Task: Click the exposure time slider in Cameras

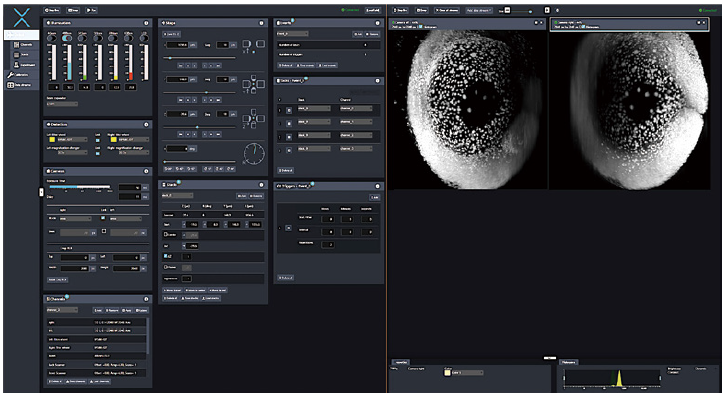Action: click(80, 187)
